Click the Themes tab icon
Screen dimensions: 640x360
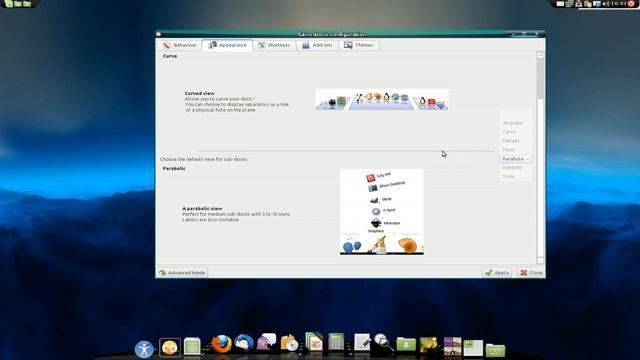(348, 45)
